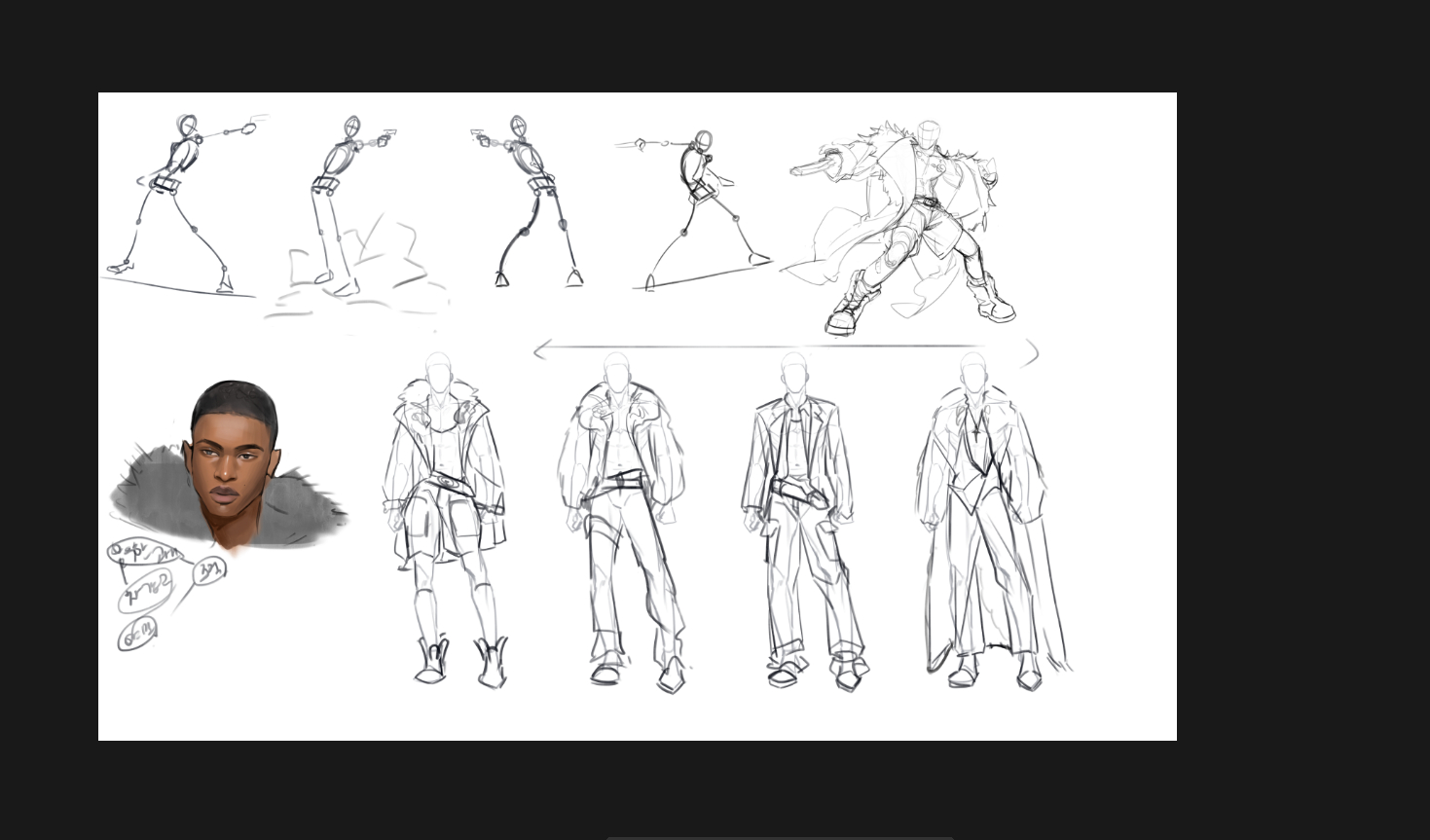This screenshot has width=1430, height=840.
Task: Select the first outfit design with shorts
Action: pyautogui.click(x=445, y=516)
